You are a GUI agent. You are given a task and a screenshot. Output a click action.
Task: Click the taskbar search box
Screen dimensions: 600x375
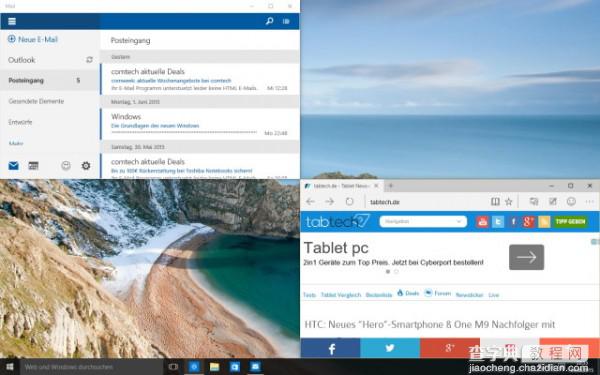[x=91, y=367]
